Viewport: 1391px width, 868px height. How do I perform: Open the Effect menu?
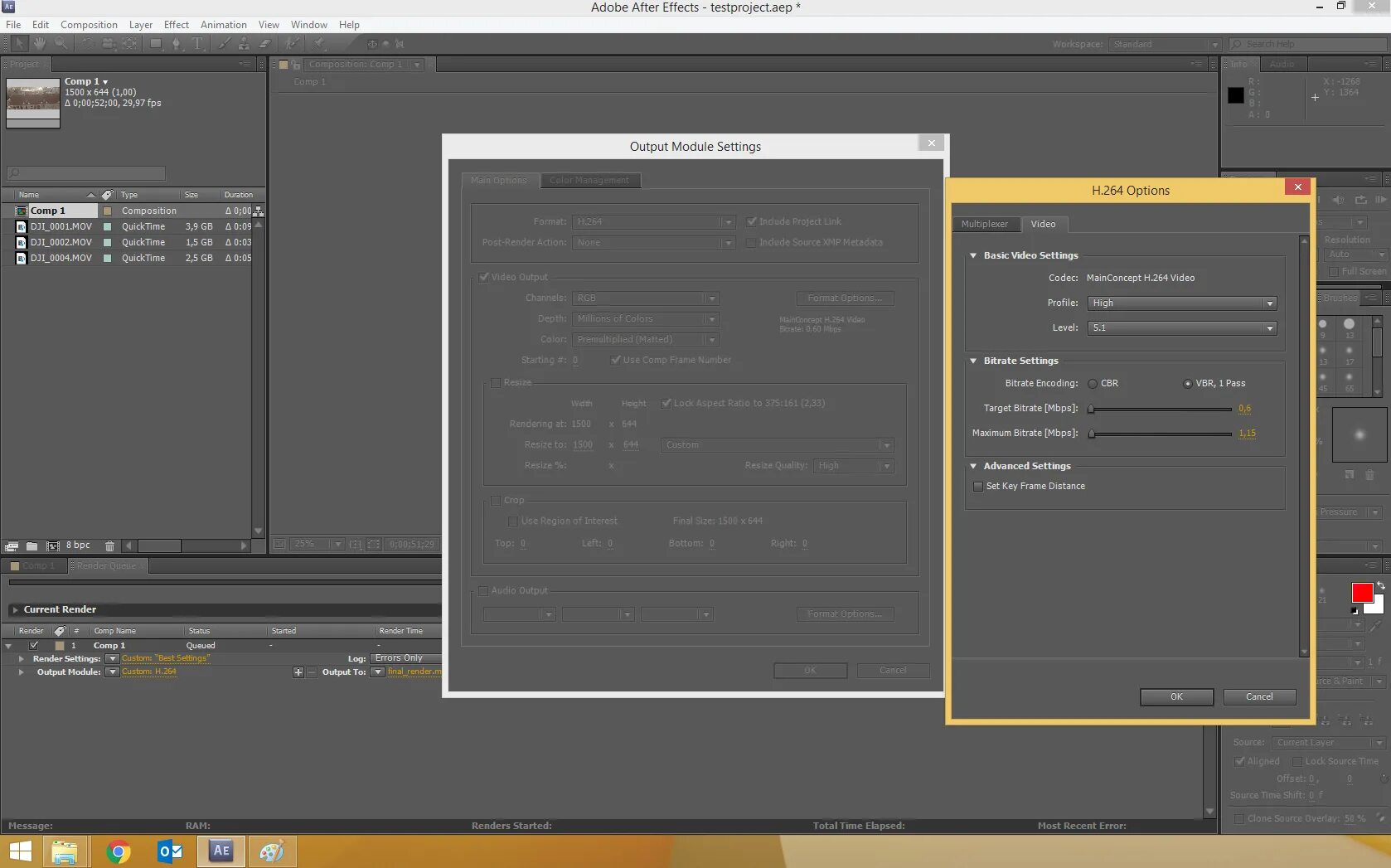coord(176,25)
